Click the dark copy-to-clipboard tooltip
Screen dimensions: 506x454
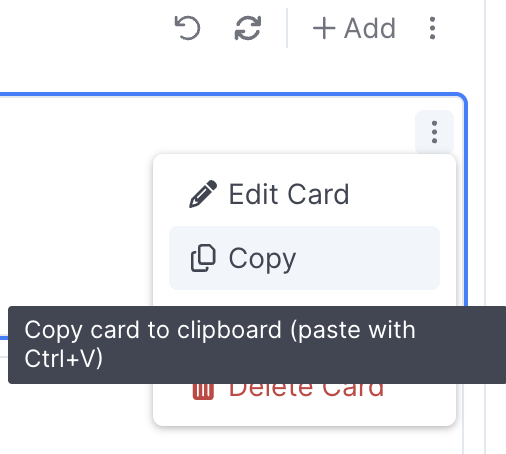[257, 345]
